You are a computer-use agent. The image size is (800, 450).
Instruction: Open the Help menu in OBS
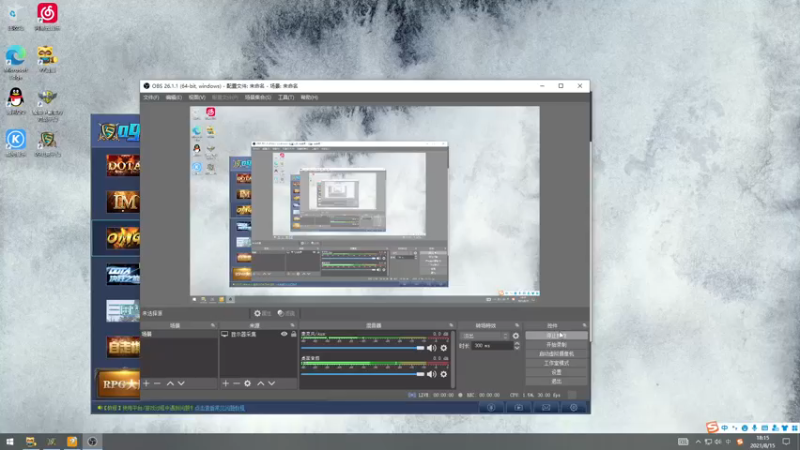[309, 97]
